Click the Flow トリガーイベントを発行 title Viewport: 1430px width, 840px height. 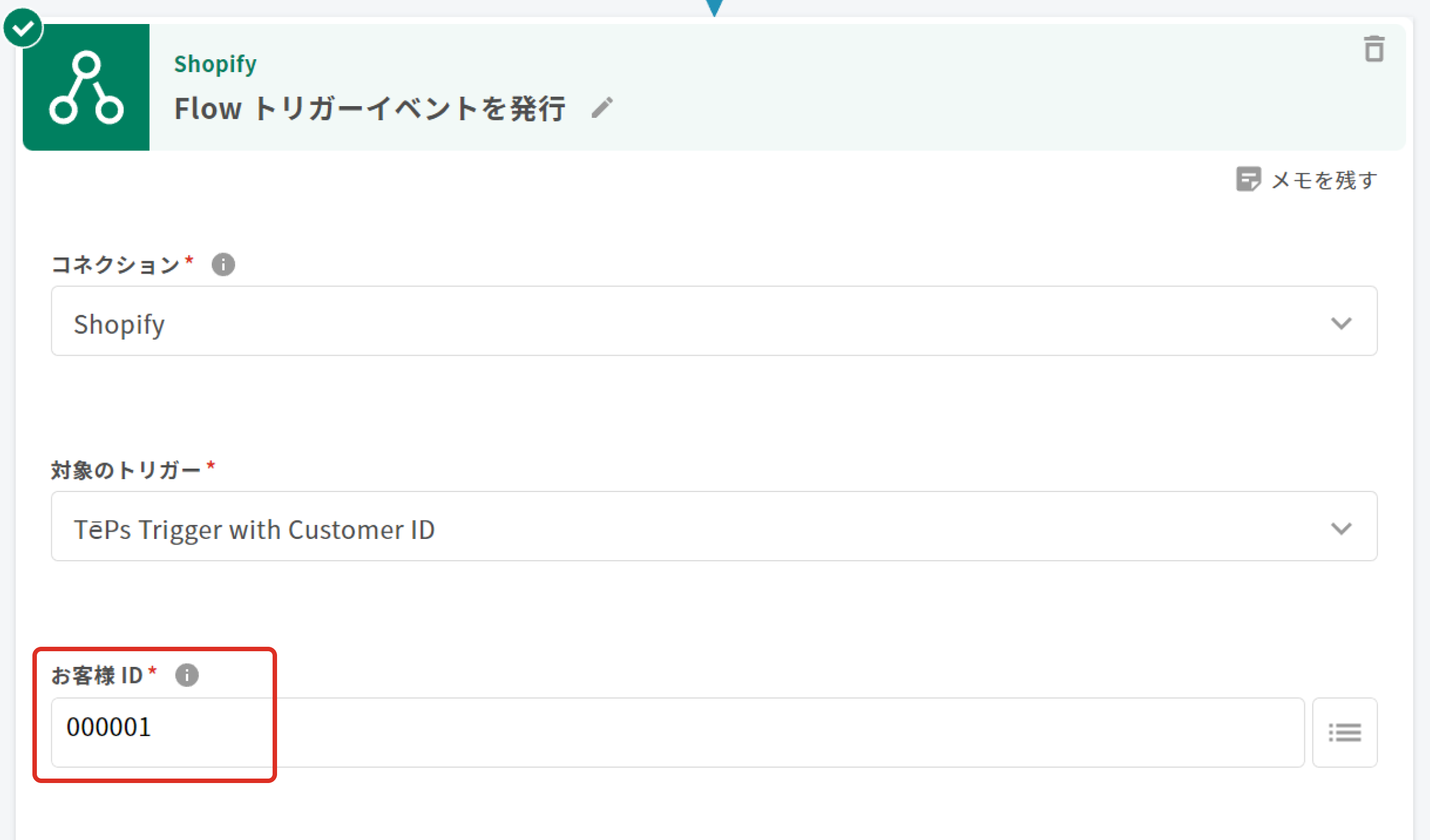pos(369,108)
